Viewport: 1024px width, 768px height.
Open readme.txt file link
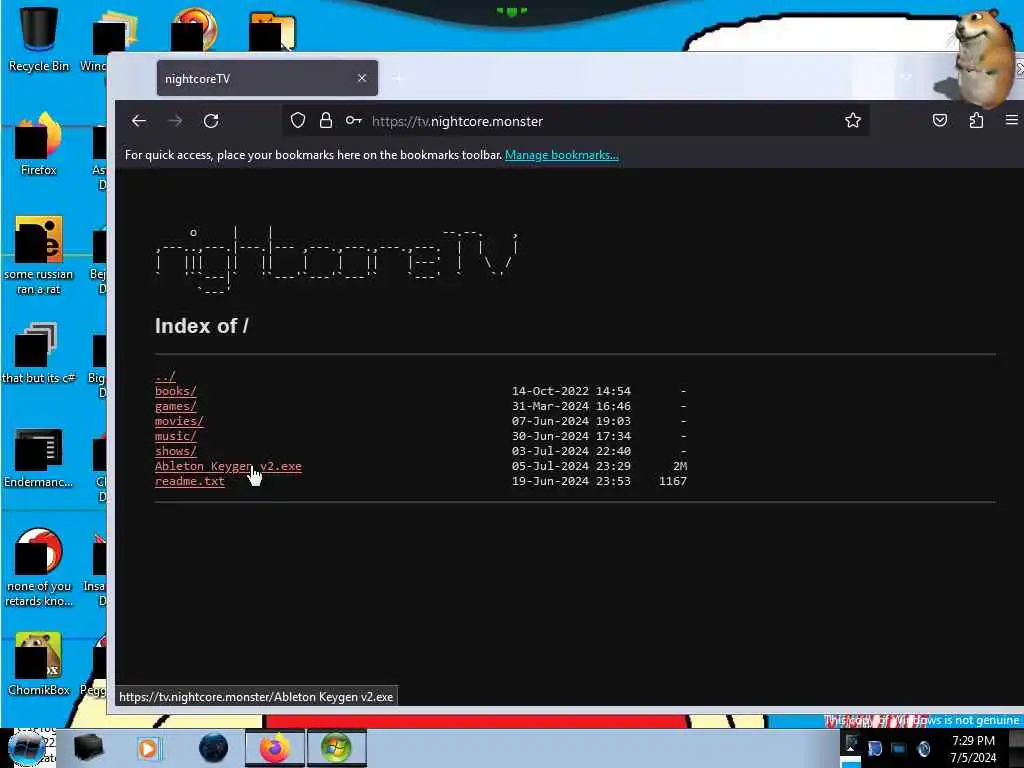coord(189,481)
